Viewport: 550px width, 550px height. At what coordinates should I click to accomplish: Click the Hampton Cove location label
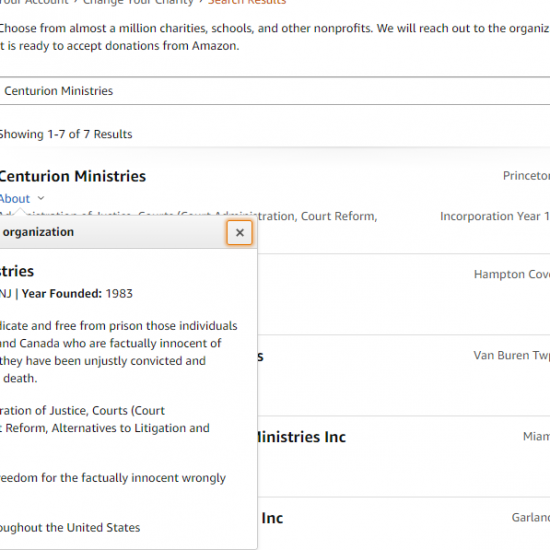(x=512, y=274)
